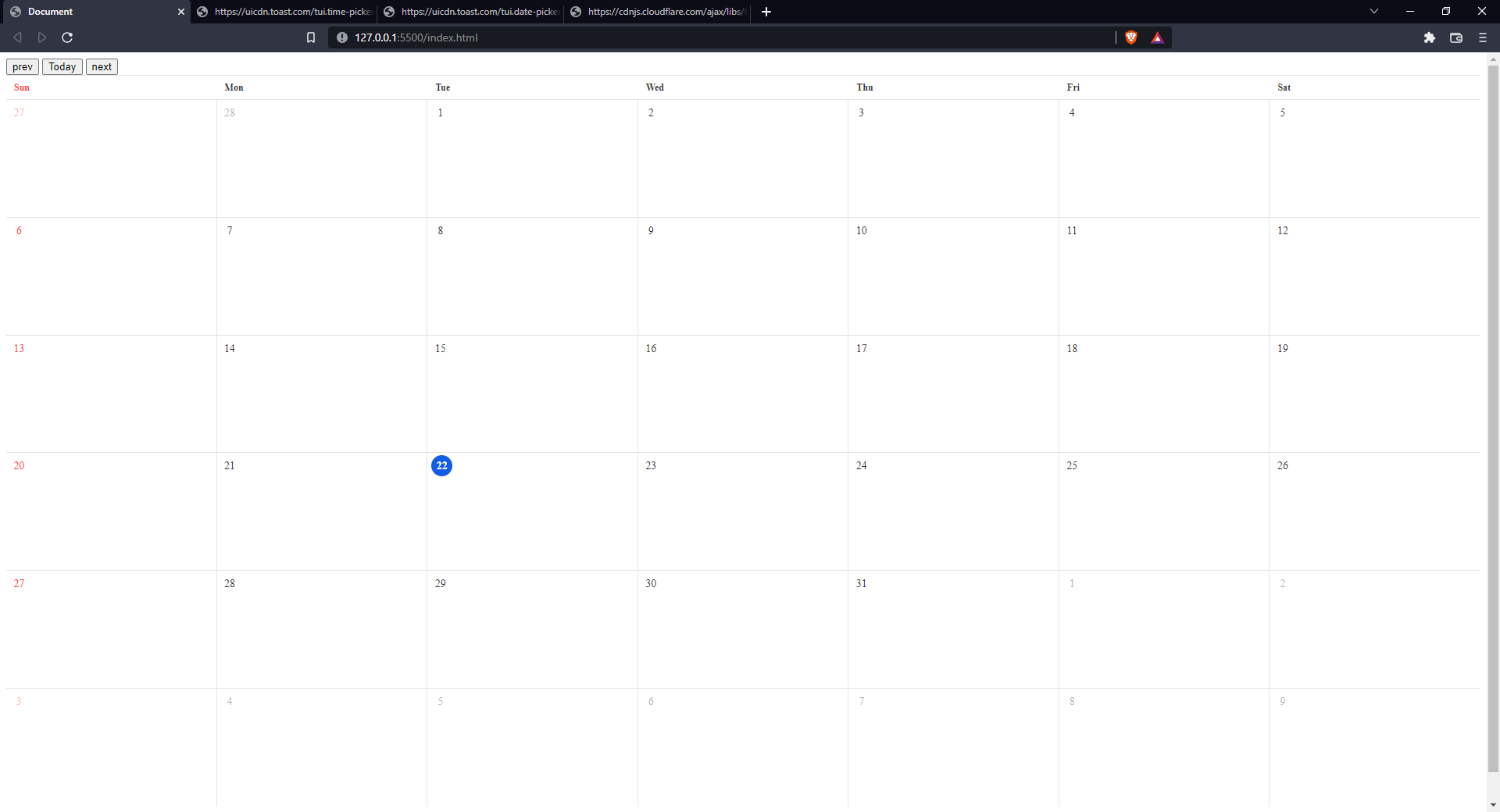1500x812 pixels.
Task: Reload the current page
Action: [x=67, y=37]
